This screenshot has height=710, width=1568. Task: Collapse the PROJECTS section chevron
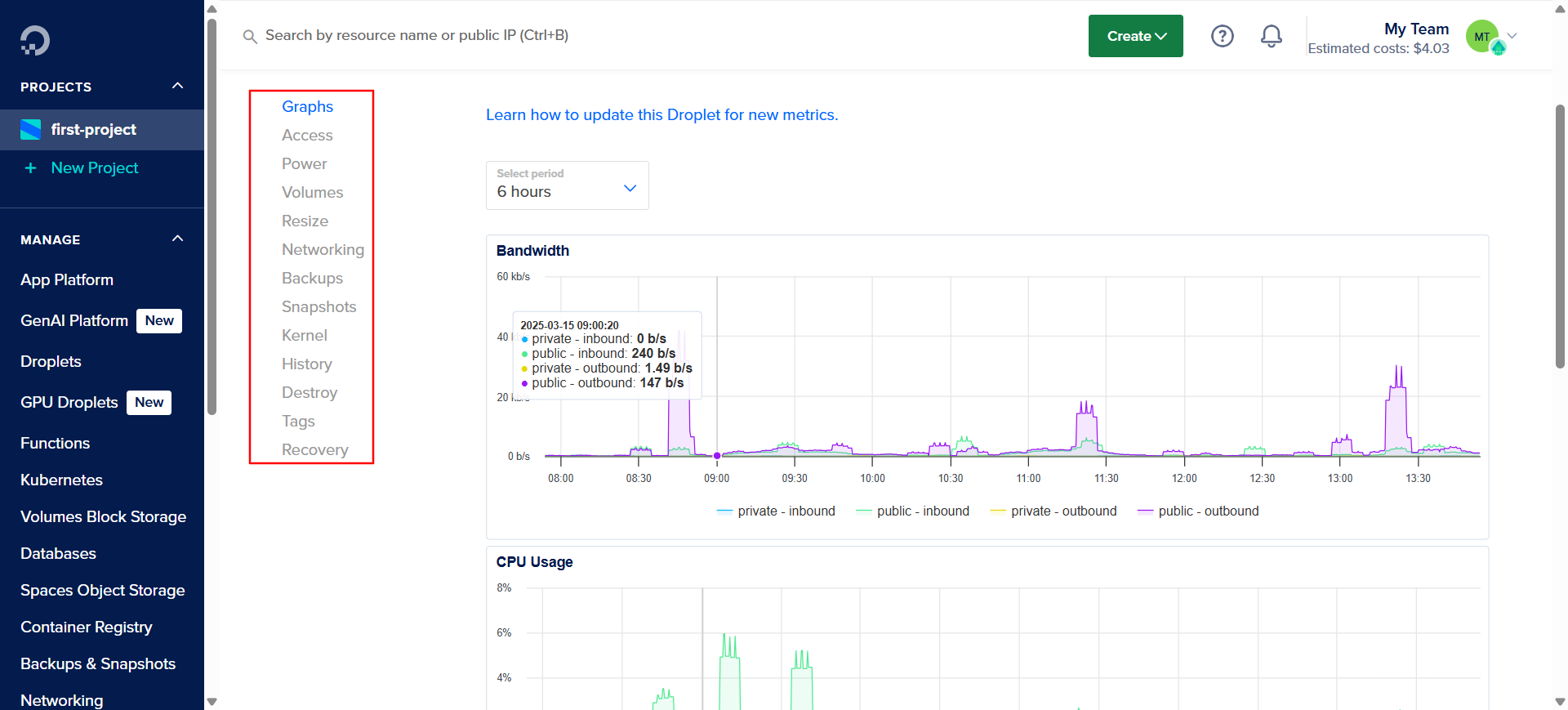pos(177,86)
